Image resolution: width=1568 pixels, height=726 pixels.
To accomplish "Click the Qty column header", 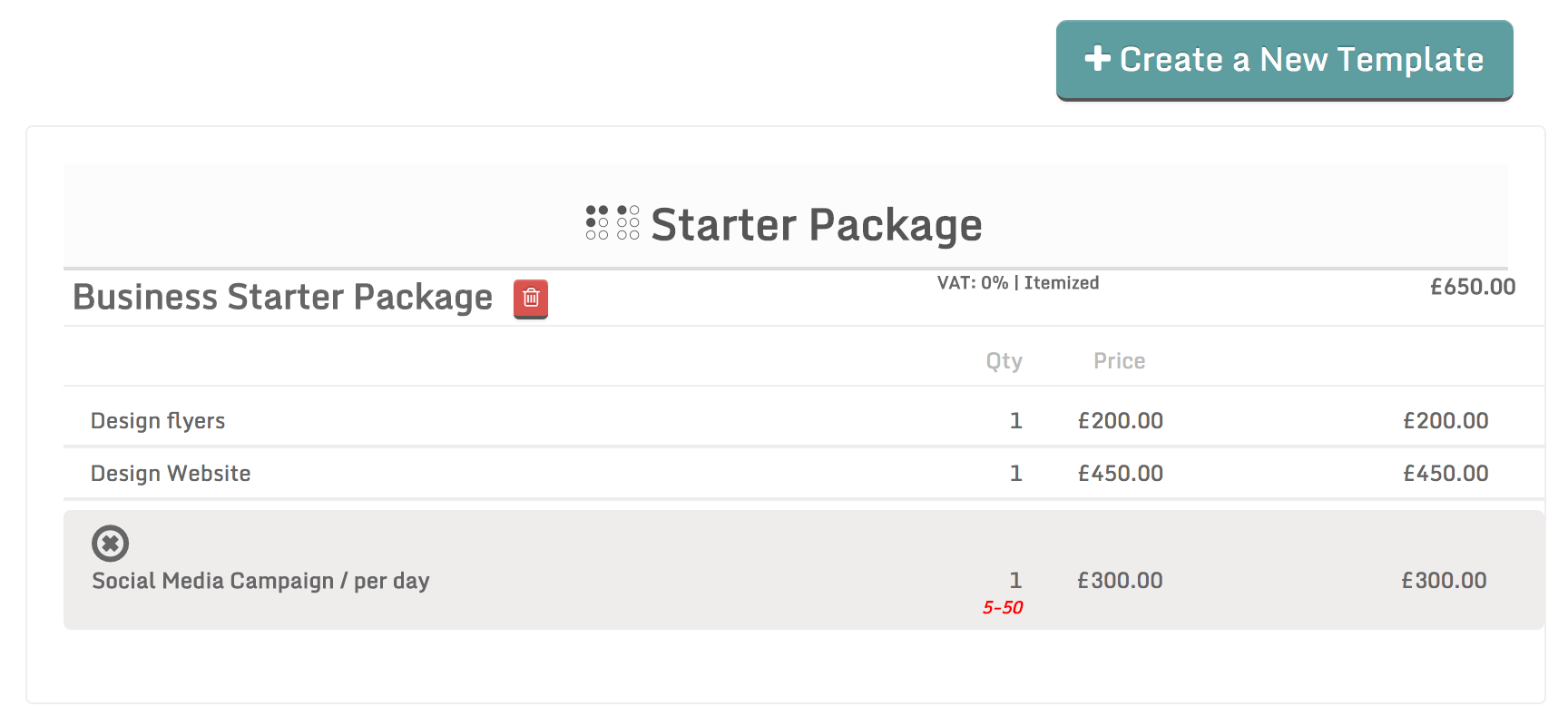I will tap(1004, 361).
